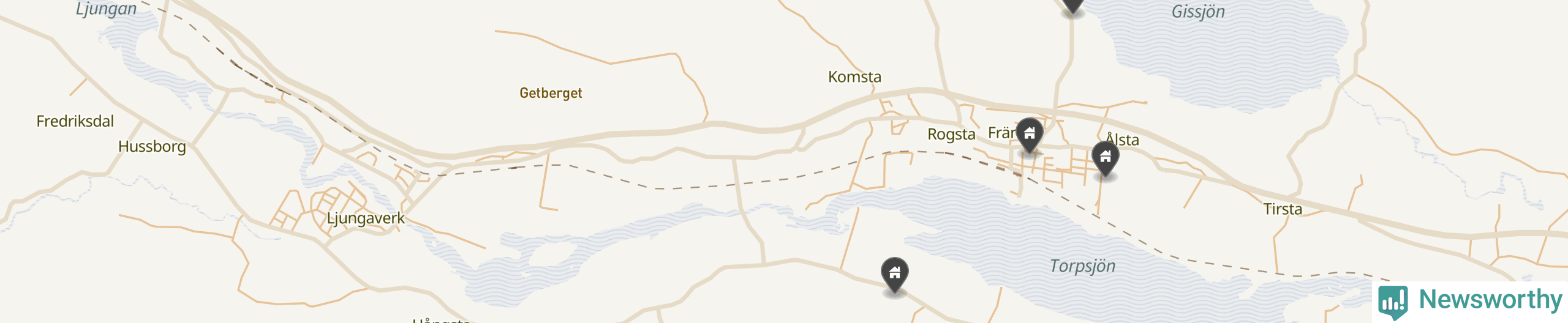Screen dimensions: 1568x323
Task: Click the Ljungaverk place label
Action: [x=366, y=218]
